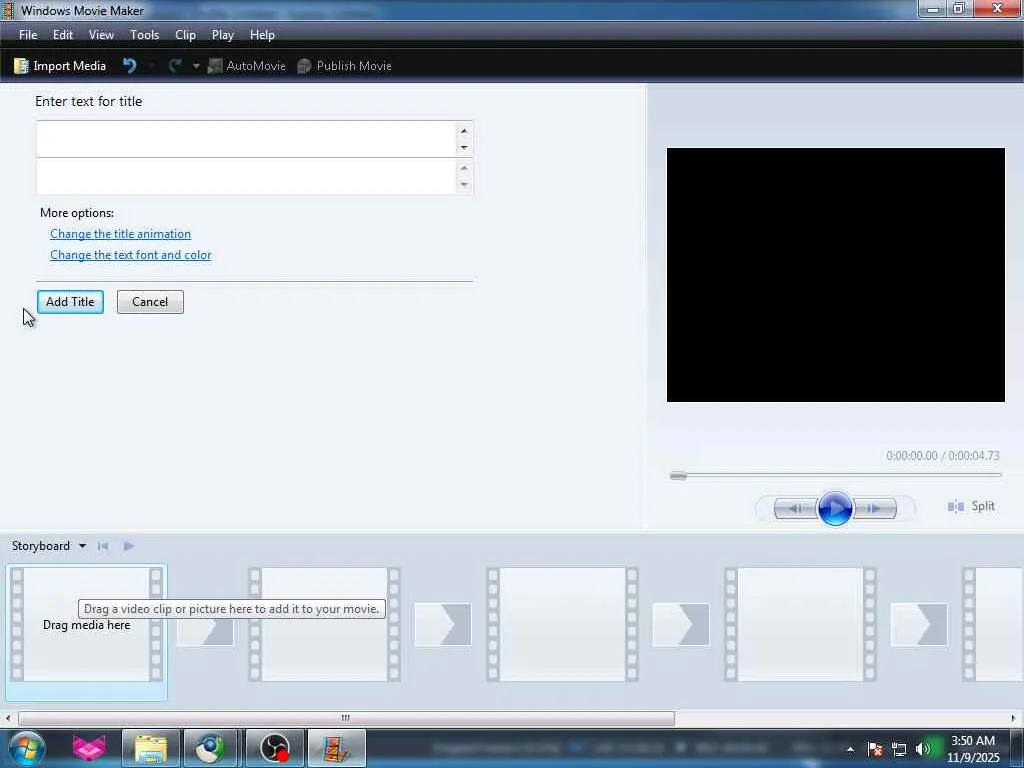Click transition cell between second and third clips

pos(443,624)
